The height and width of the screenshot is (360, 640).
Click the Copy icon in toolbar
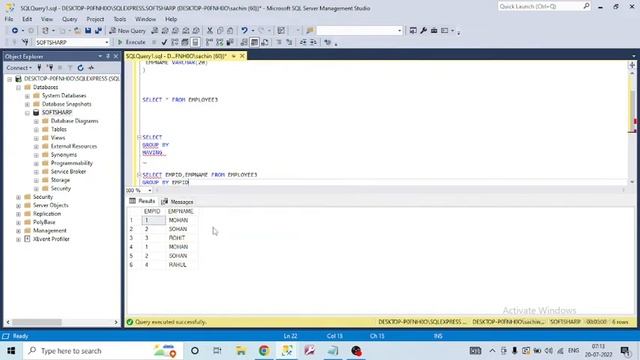pos(220,31)
